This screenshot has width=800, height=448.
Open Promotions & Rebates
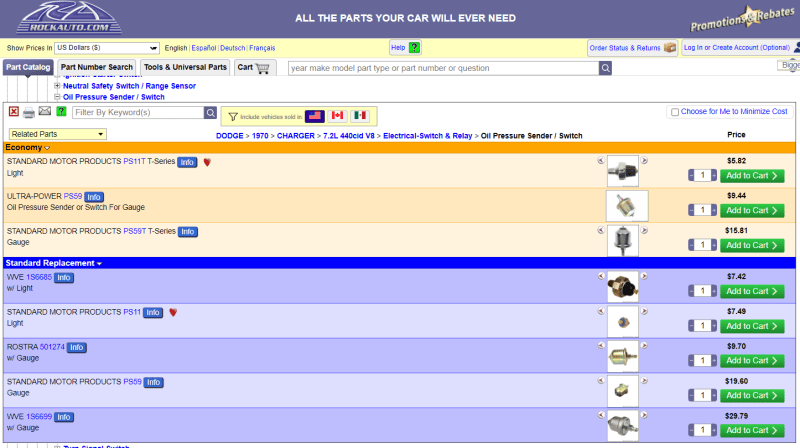742,18
